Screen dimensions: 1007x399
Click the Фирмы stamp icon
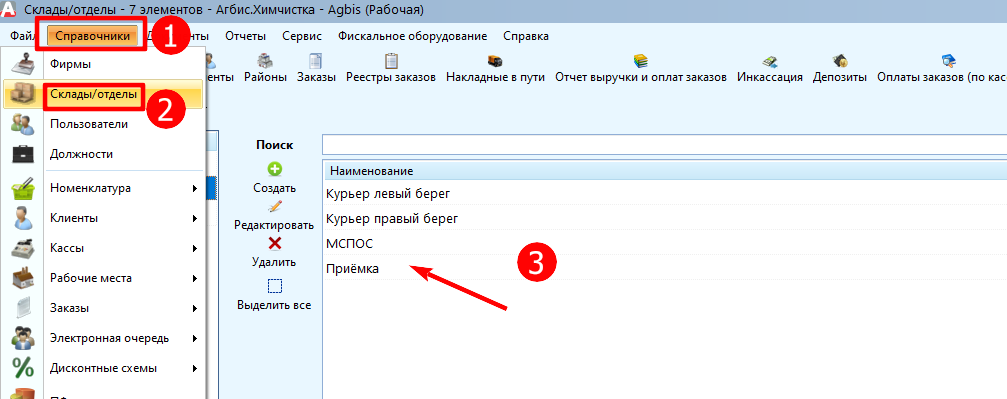(x=23, y=64)
